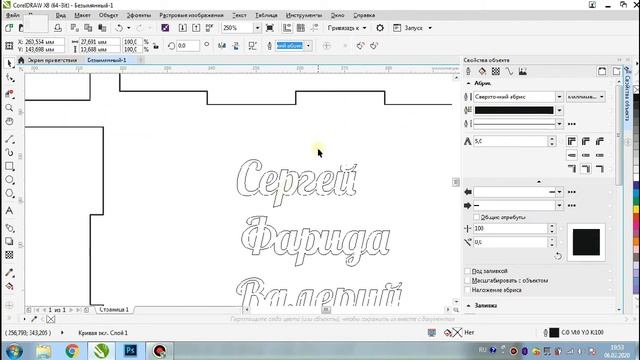The image size is (640, 360).
Task: Select the Artistic Media tool
Action: 10,153
